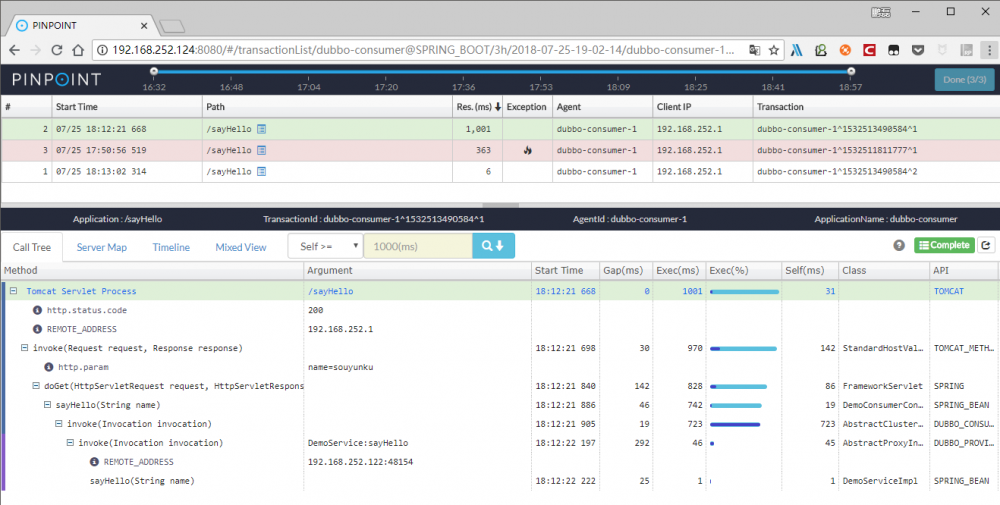Click the info icon next to http.status.code
Image resolution: width=1000 pixels, height=505 pixels.
point(37,310)
